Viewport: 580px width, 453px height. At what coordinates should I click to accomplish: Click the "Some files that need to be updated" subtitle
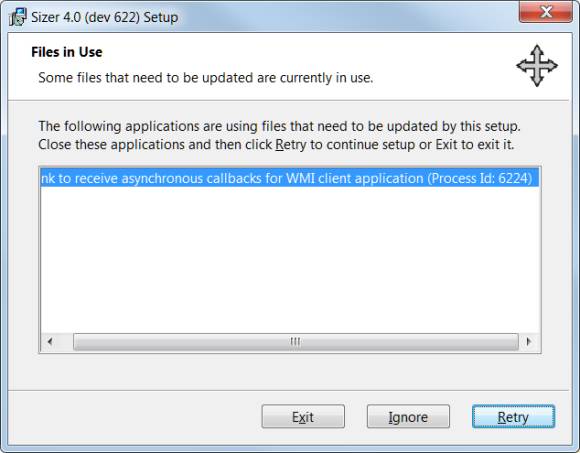pyautogui.click(x=206, y=78)
